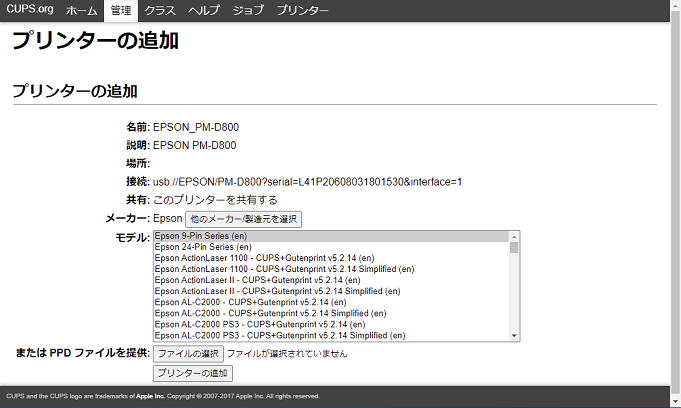Open the プリンター tab

point(302,10)
